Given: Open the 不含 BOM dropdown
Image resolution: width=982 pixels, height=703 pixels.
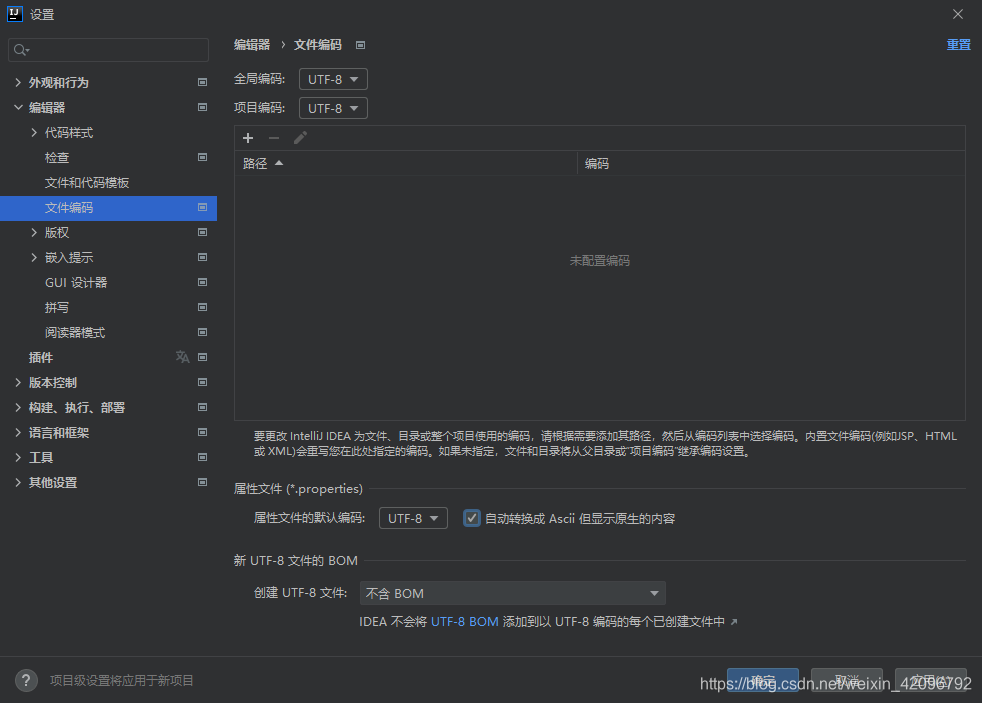Looking at the screenshot, I should tap(512, 592).
